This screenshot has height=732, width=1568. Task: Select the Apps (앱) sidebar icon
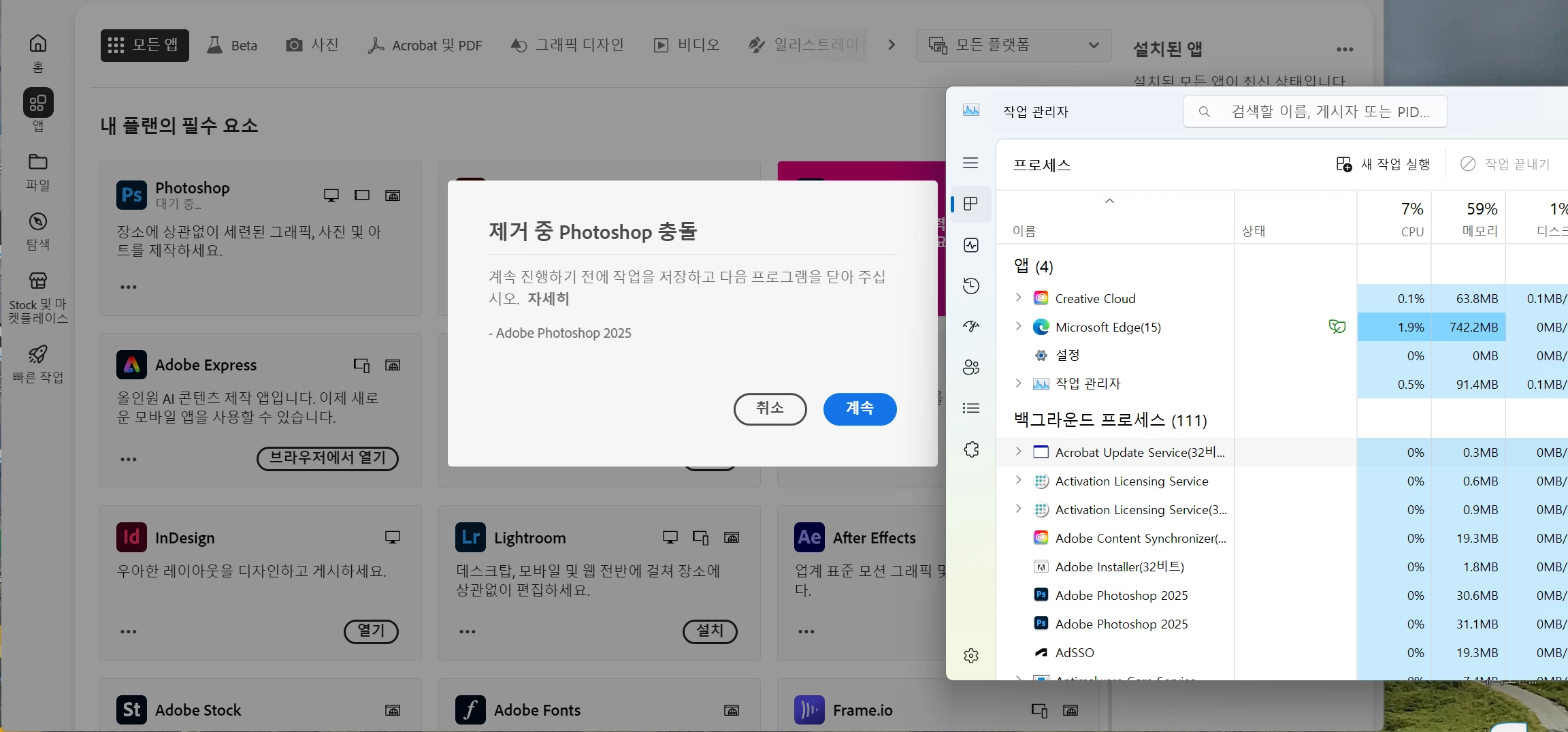click(38, 103)
